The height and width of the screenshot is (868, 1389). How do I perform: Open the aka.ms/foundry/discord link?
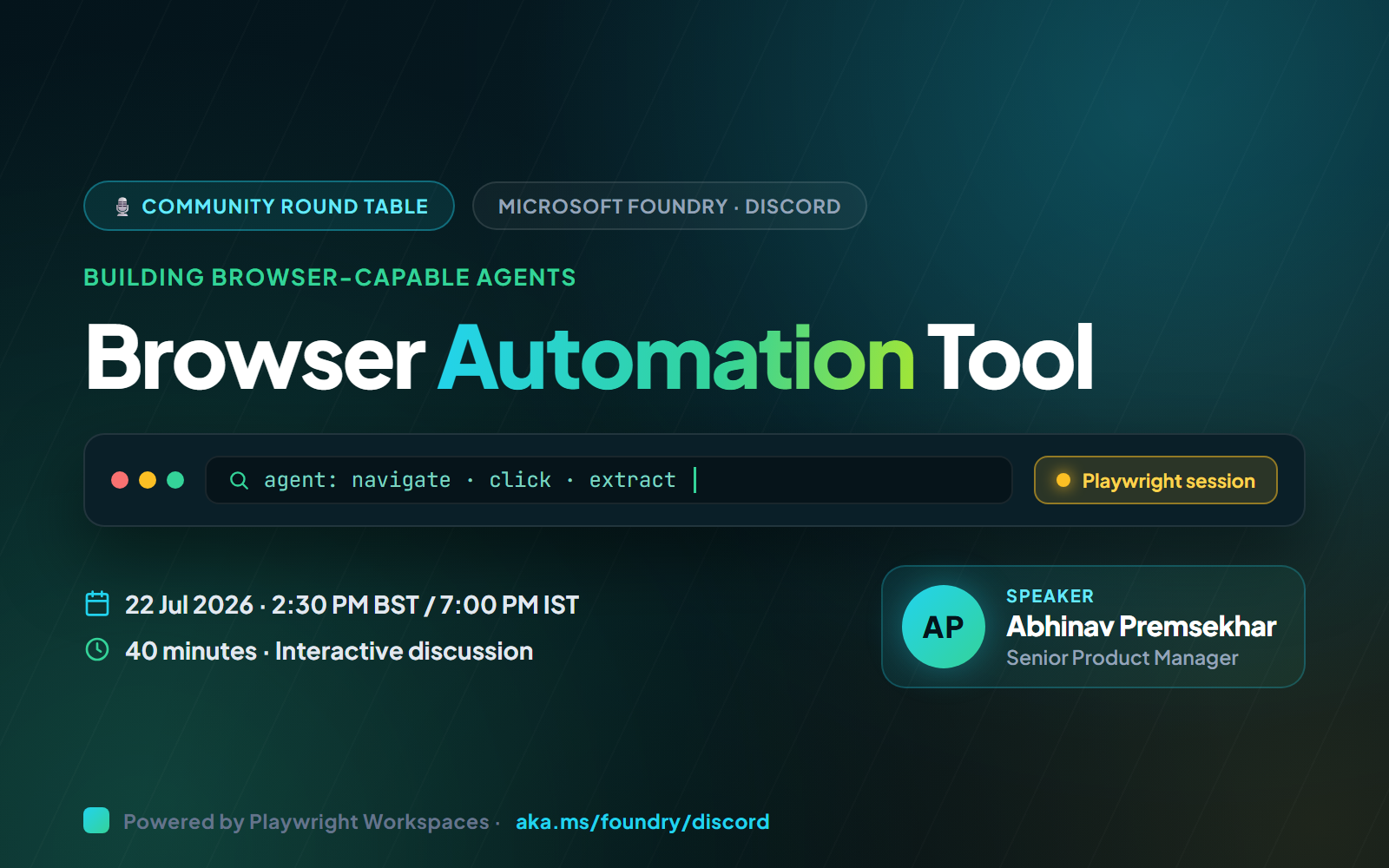pyautogui.click(x=642, y=822)
